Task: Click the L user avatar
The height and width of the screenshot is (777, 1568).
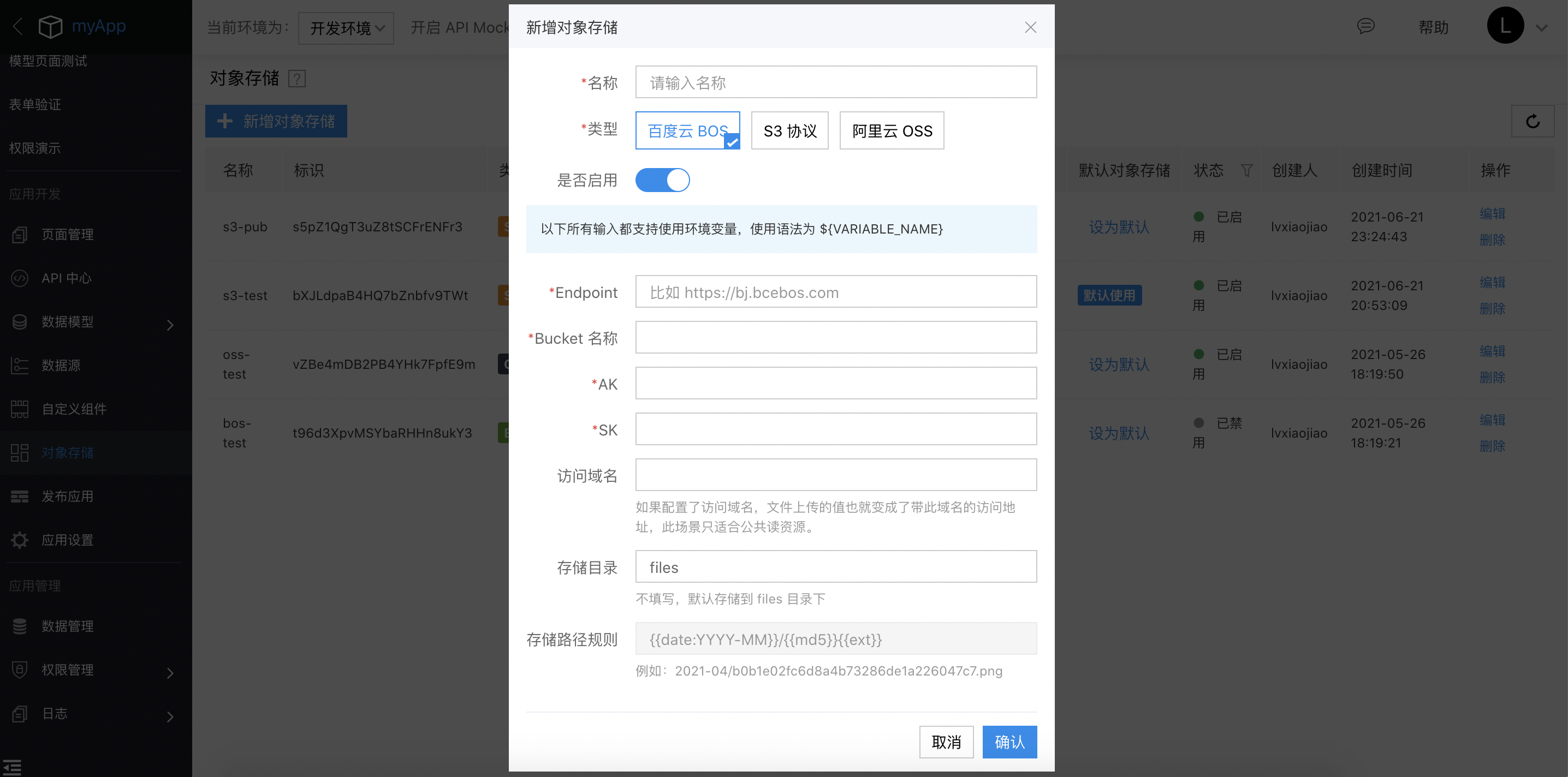Action: point(1505,26)
